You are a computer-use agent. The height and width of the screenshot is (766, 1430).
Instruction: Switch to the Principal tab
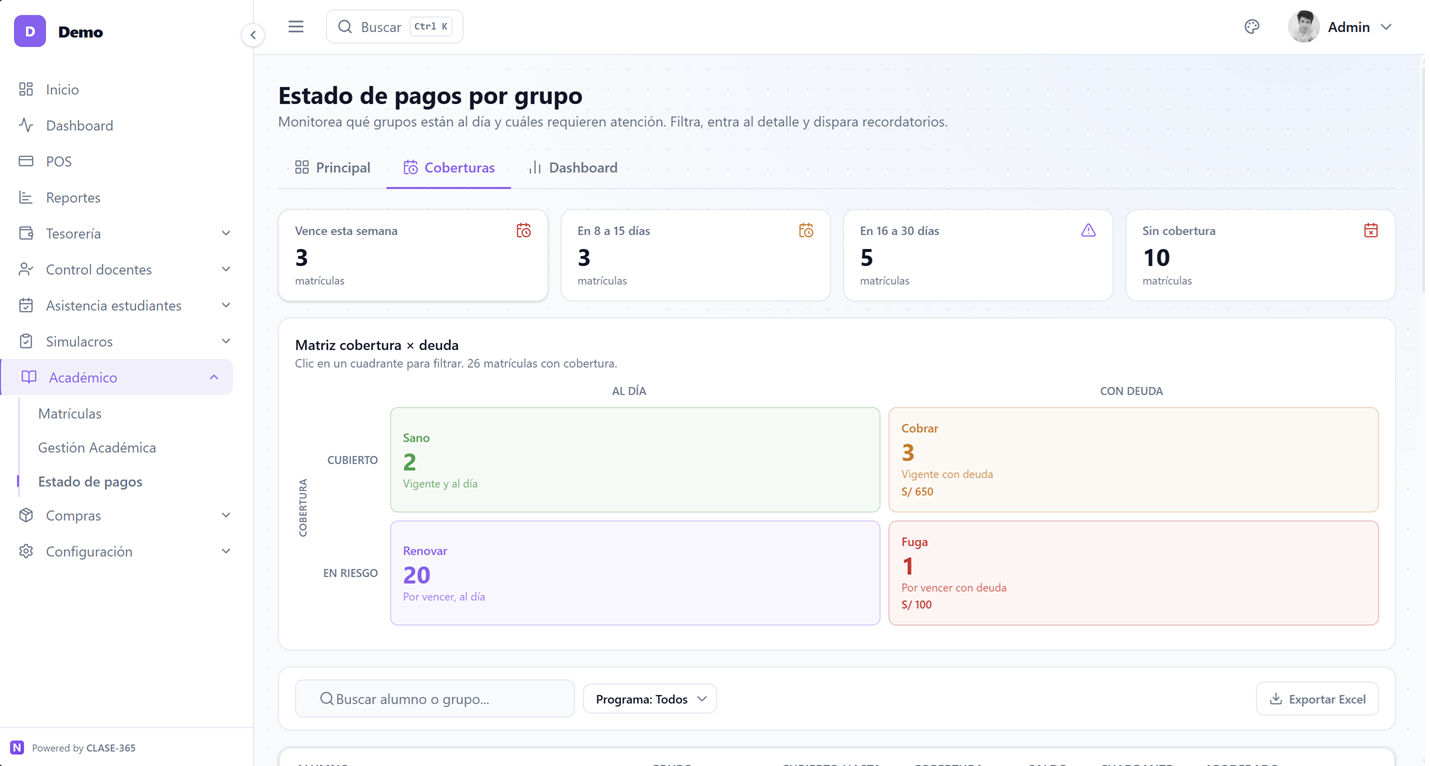coord(332,168)
